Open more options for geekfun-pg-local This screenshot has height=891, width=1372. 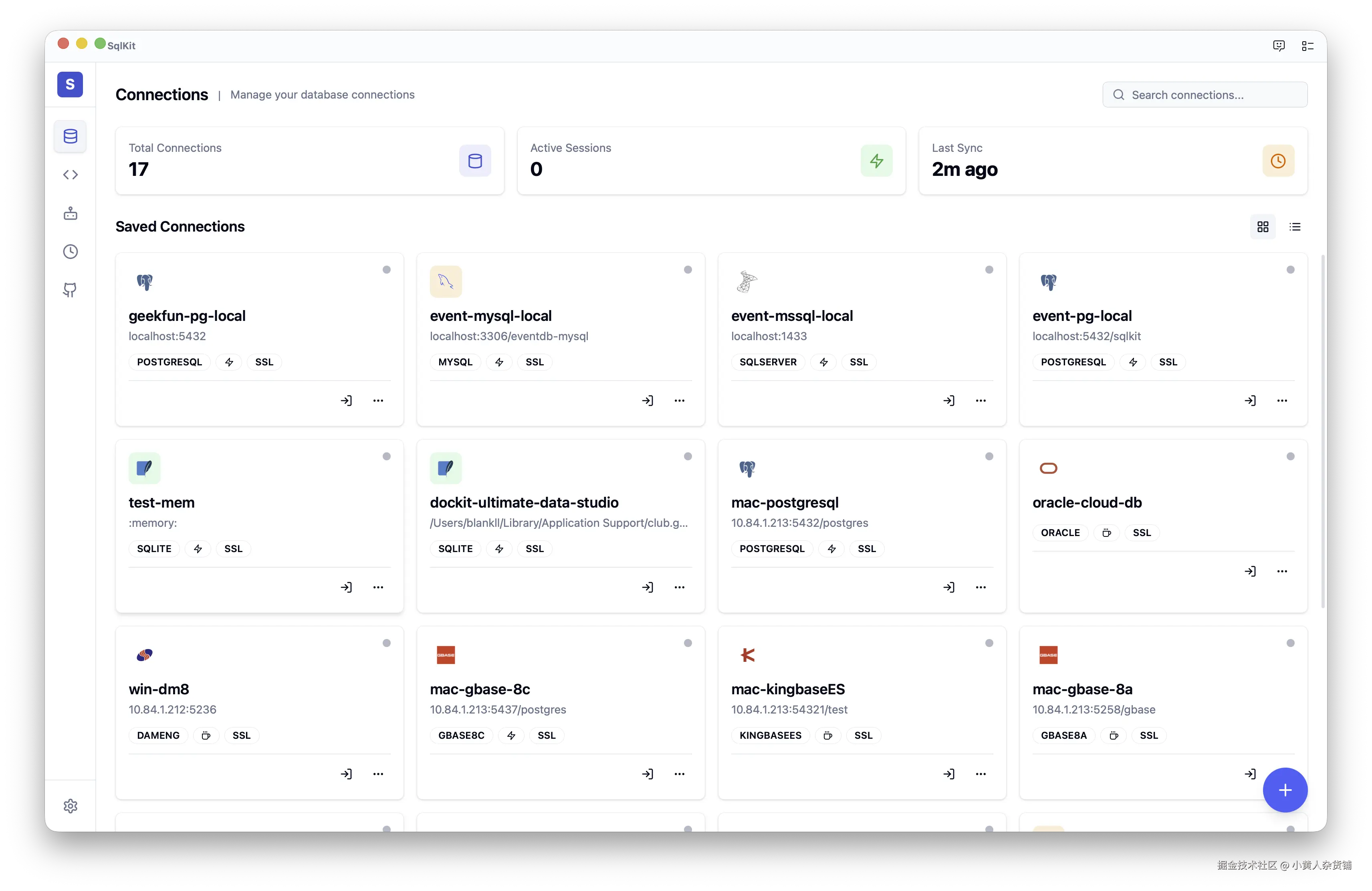[378, 401]
